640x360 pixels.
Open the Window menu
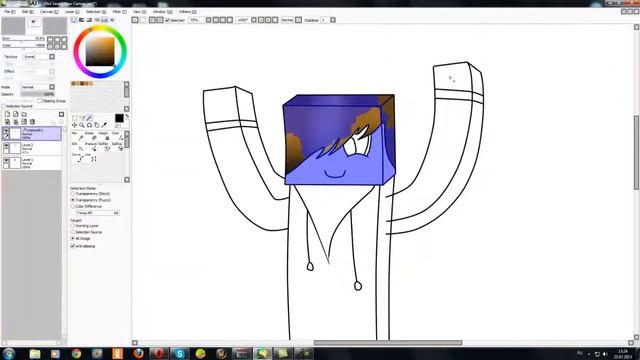point(162,12)
